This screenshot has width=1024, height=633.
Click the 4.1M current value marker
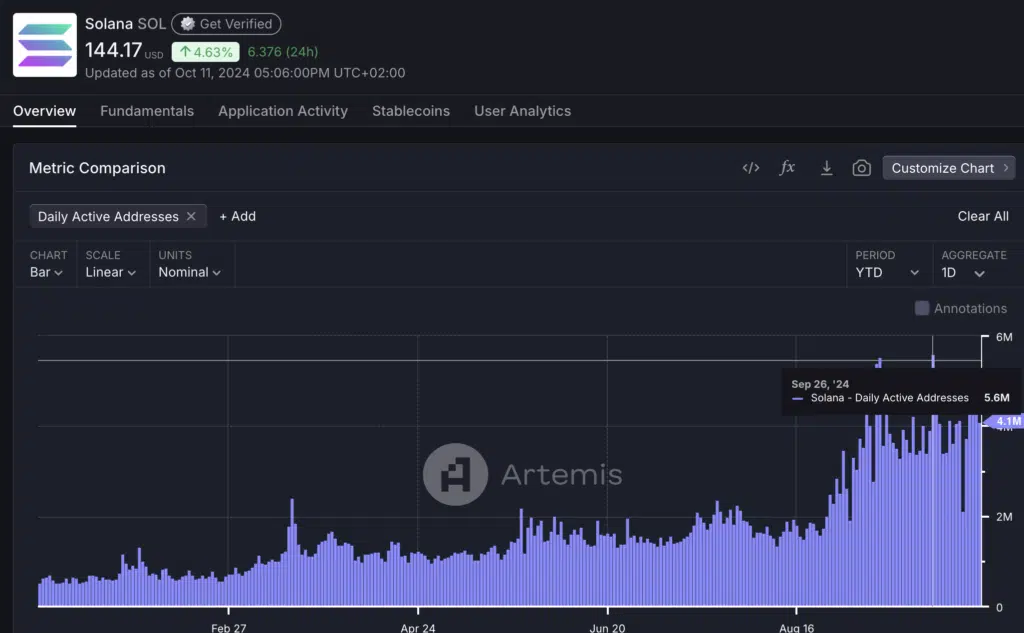click(x=1006, y=421)
